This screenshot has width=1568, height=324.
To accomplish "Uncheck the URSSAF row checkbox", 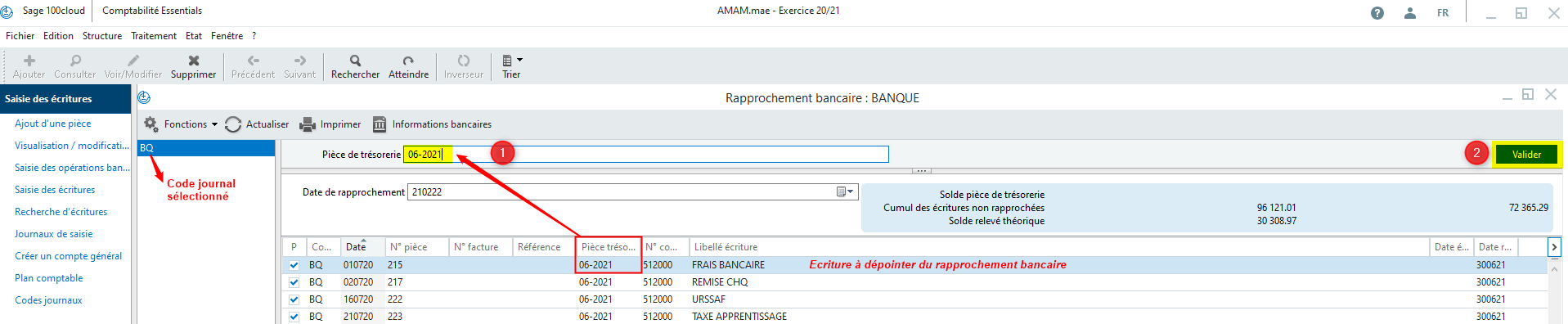I will point(294,299).
